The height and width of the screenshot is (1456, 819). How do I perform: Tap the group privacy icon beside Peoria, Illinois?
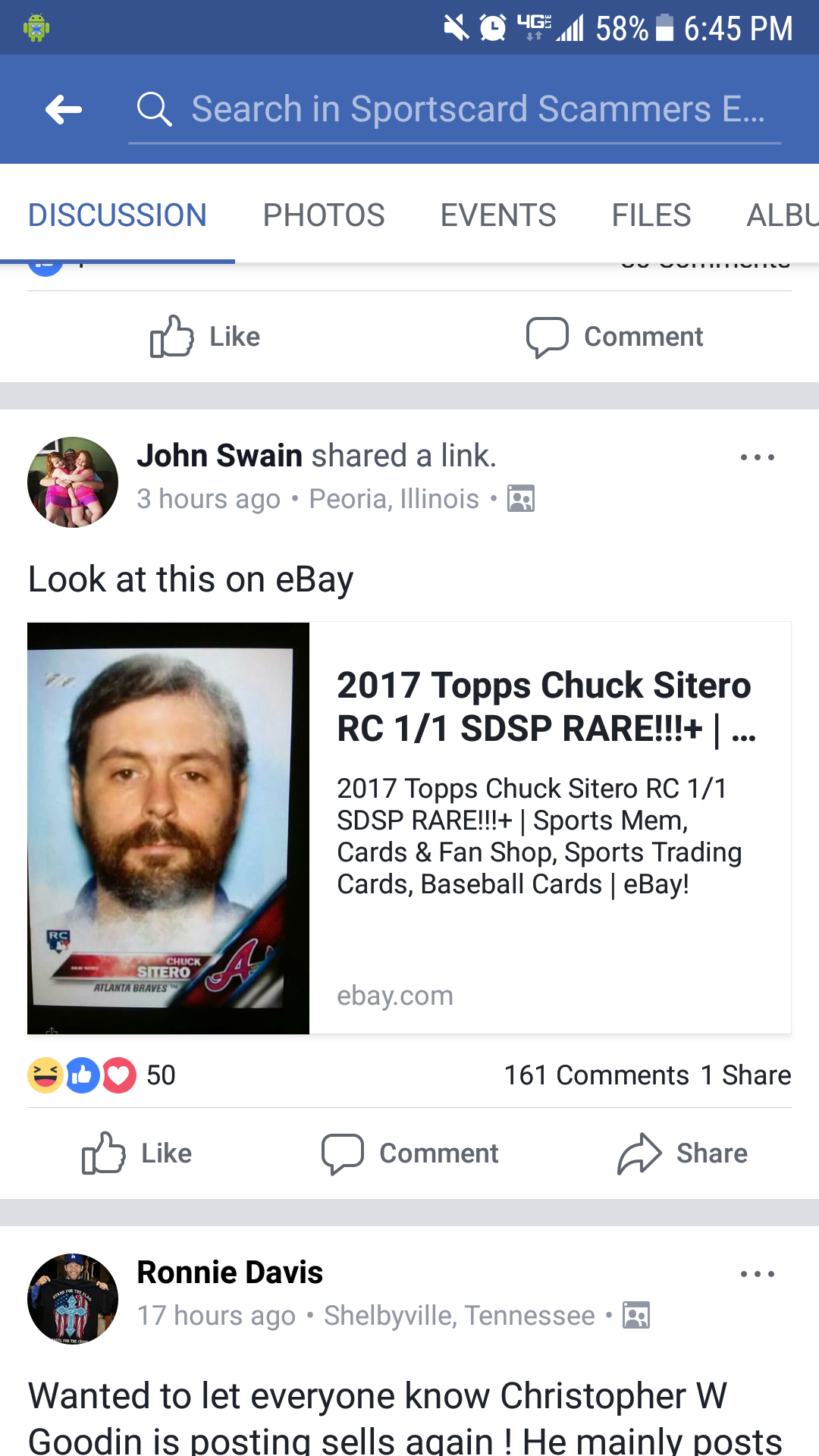coord(521,499)
